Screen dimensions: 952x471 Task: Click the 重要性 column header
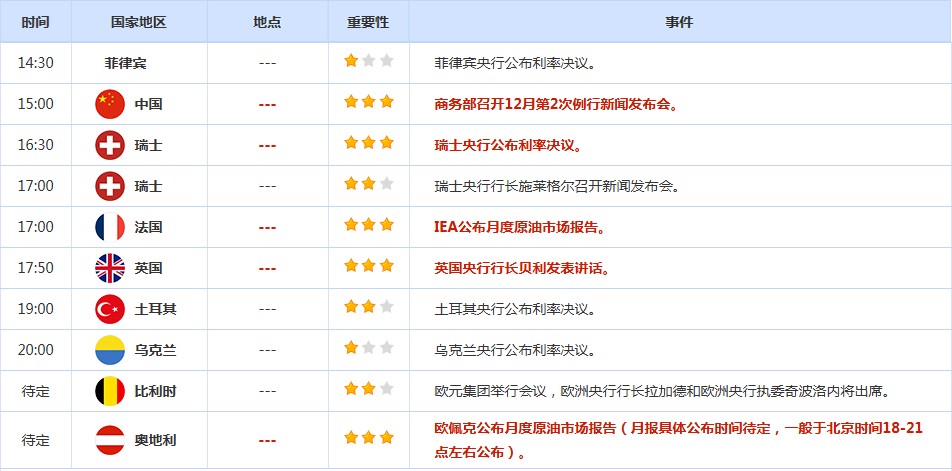[x=368, y=22]
